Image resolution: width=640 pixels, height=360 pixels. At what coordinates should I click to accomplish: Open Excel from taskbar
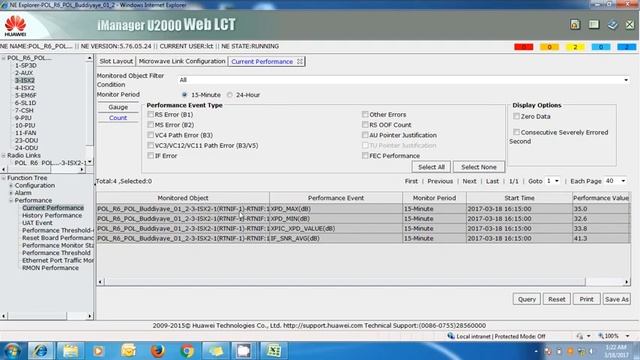[273, 351]
